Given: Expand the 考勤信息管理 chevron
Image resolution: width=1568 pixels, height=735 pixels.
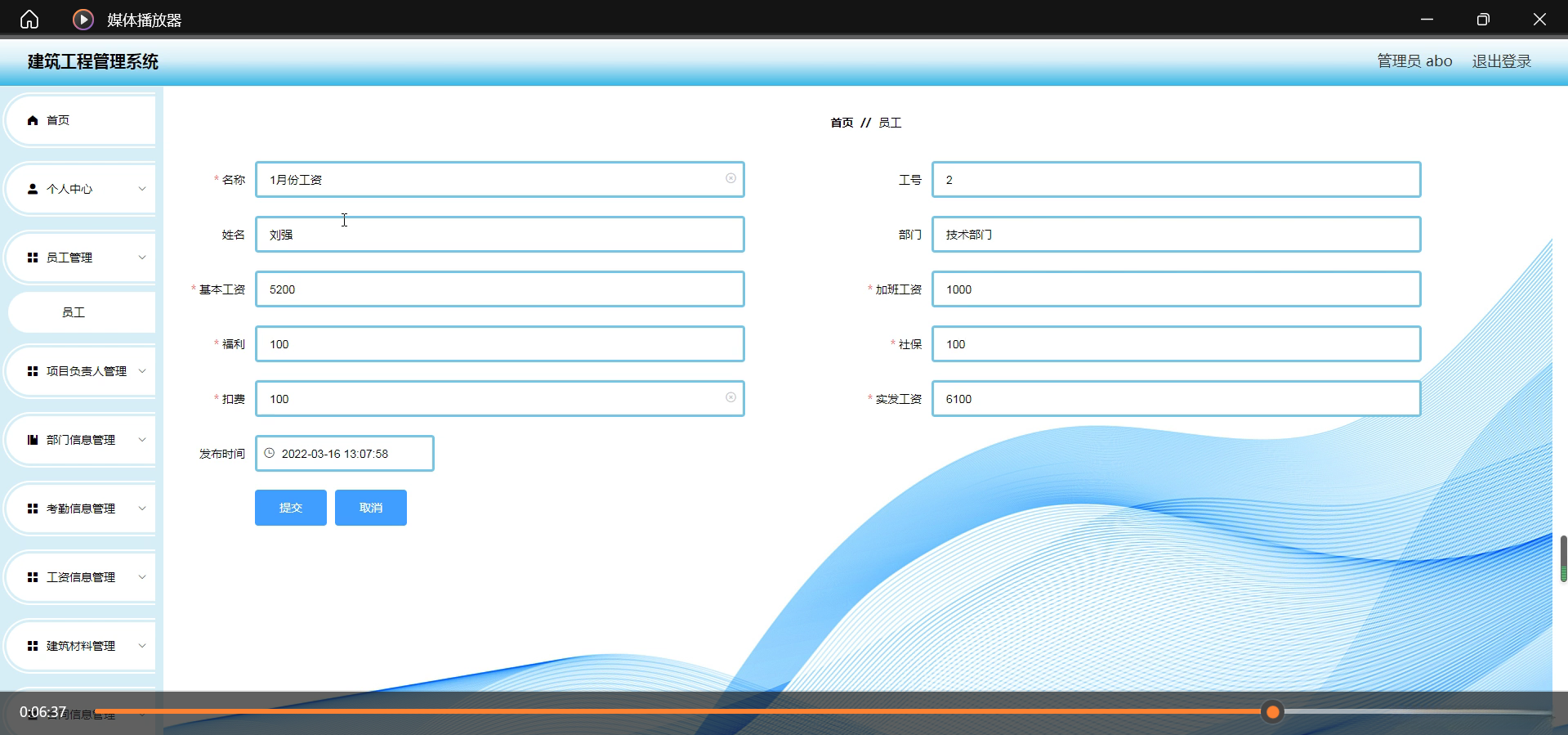Looking at the screenshot, I should 142,509.
